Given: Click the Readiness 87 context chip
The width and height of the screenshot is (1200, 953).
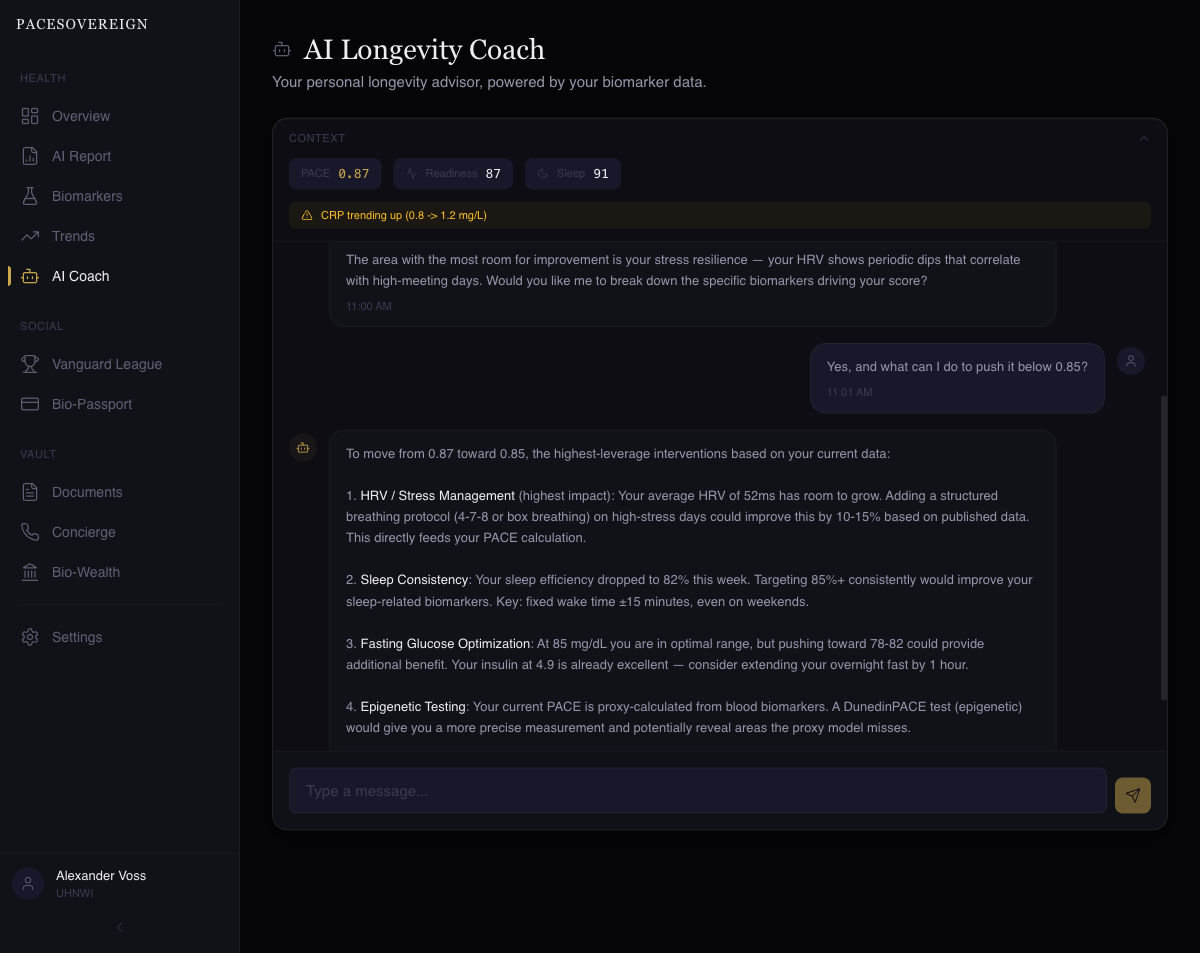Looking at the screenshot, I should tap(453, 173).
